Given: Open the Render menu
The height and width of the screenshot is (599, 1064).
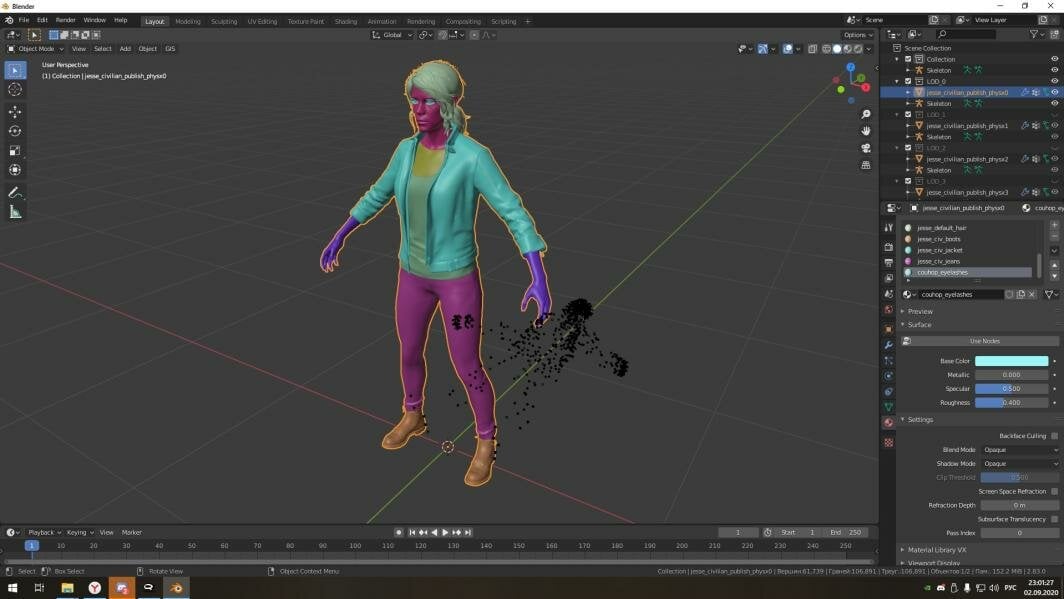Looking at the screenshot, I should tap(66, 20).
